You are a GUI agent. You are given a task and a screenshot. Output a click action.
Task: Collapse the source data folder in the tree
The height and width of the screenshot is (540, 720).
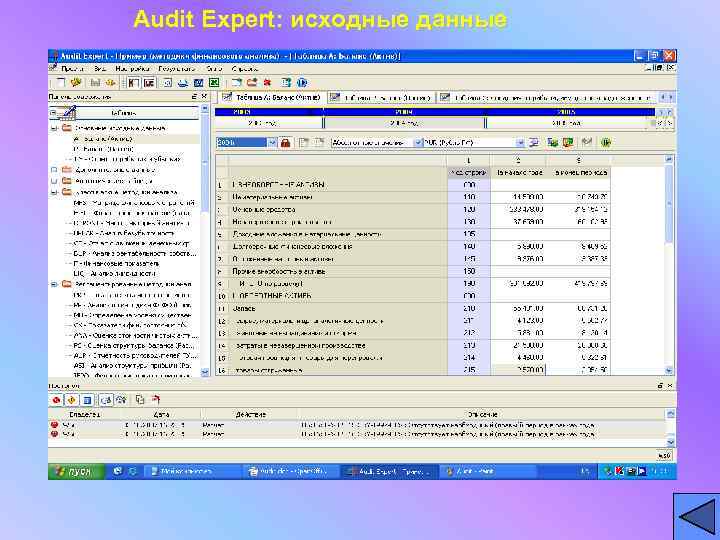[x=54, y=128]
